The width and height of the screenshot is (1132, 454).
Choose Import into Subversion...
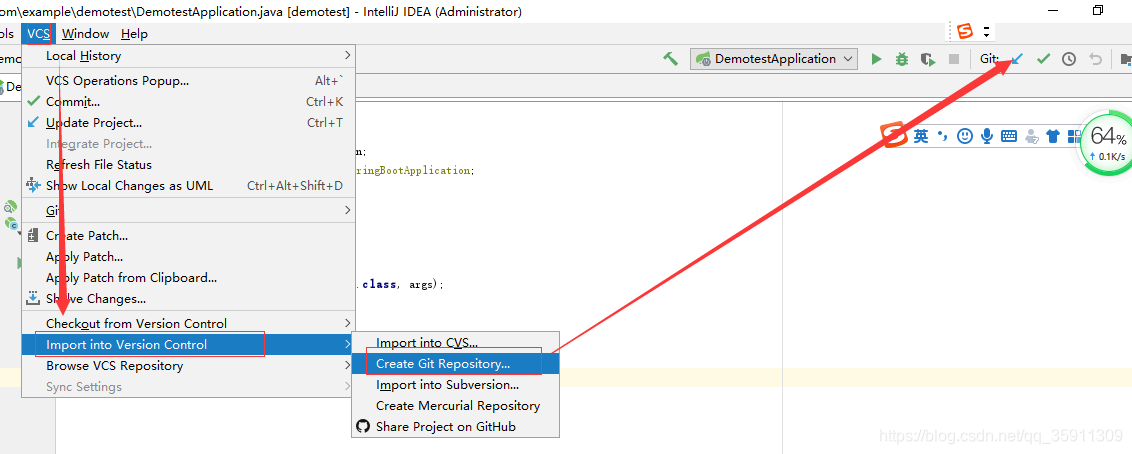(x=456, y=385)
